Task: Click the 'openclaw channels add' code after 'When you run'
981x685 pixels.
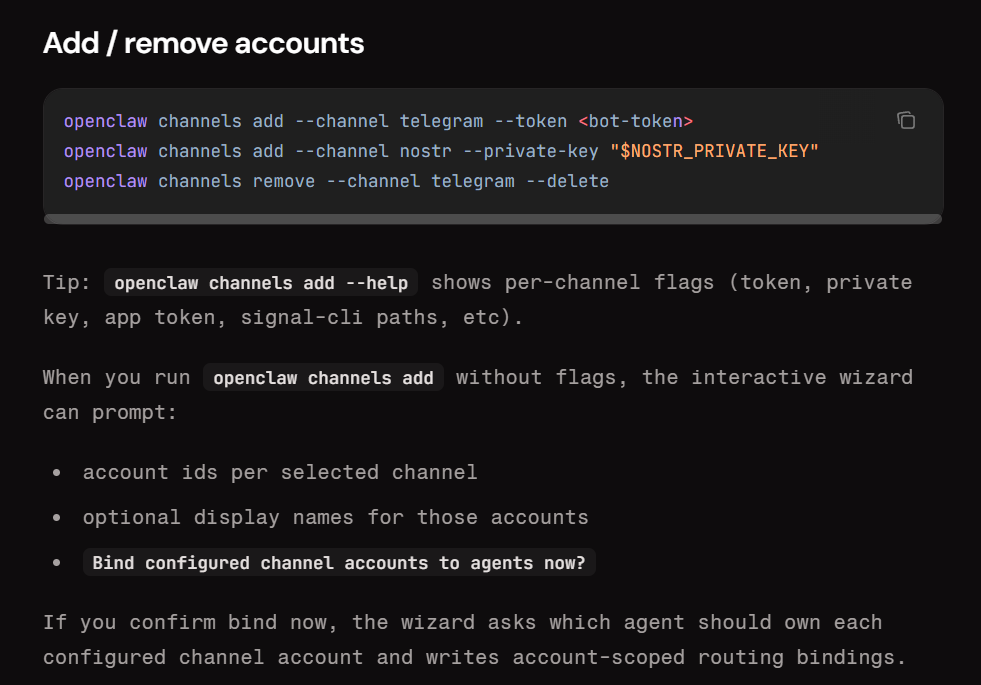Action: [x=323, y=378]
